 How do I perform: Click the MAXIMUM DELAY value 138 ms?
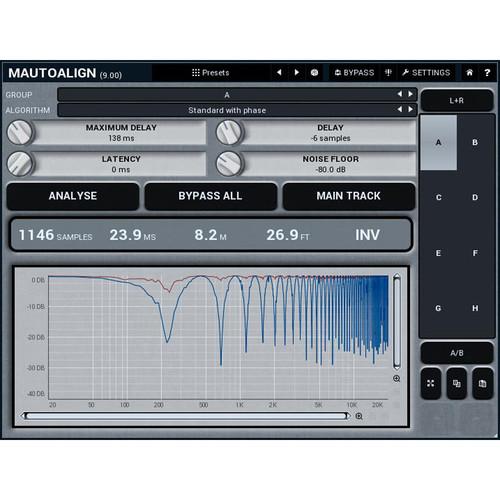[121, 138]
